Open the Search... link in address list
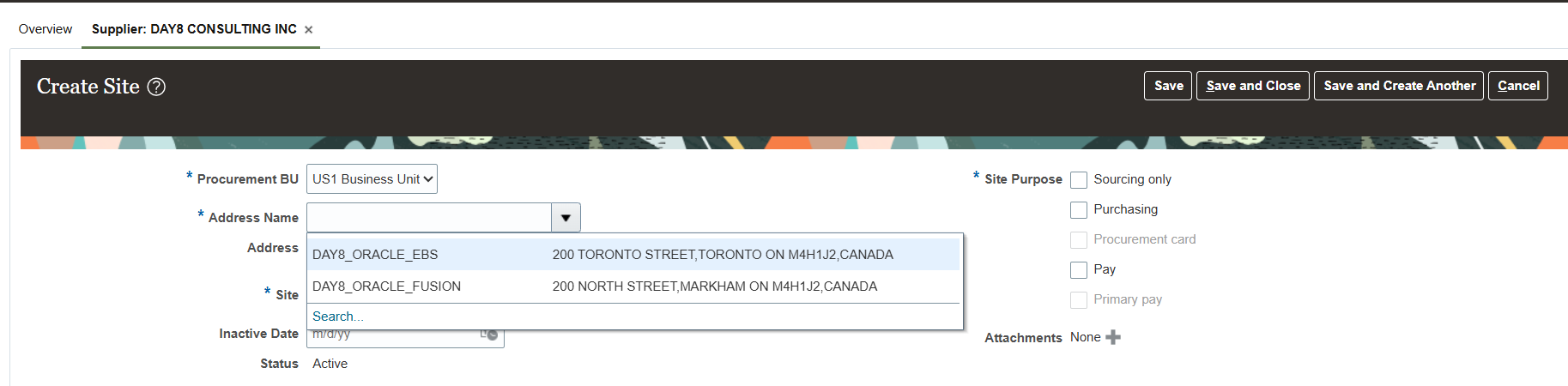The image size is (1568, 386). point(337,317)
